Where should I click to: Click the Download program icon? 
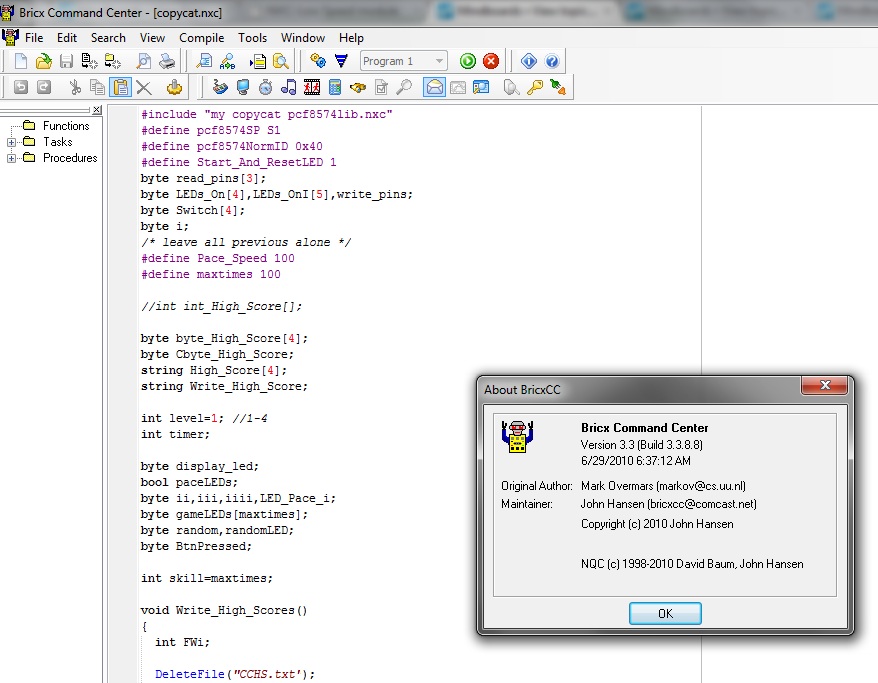coord(341,61)
